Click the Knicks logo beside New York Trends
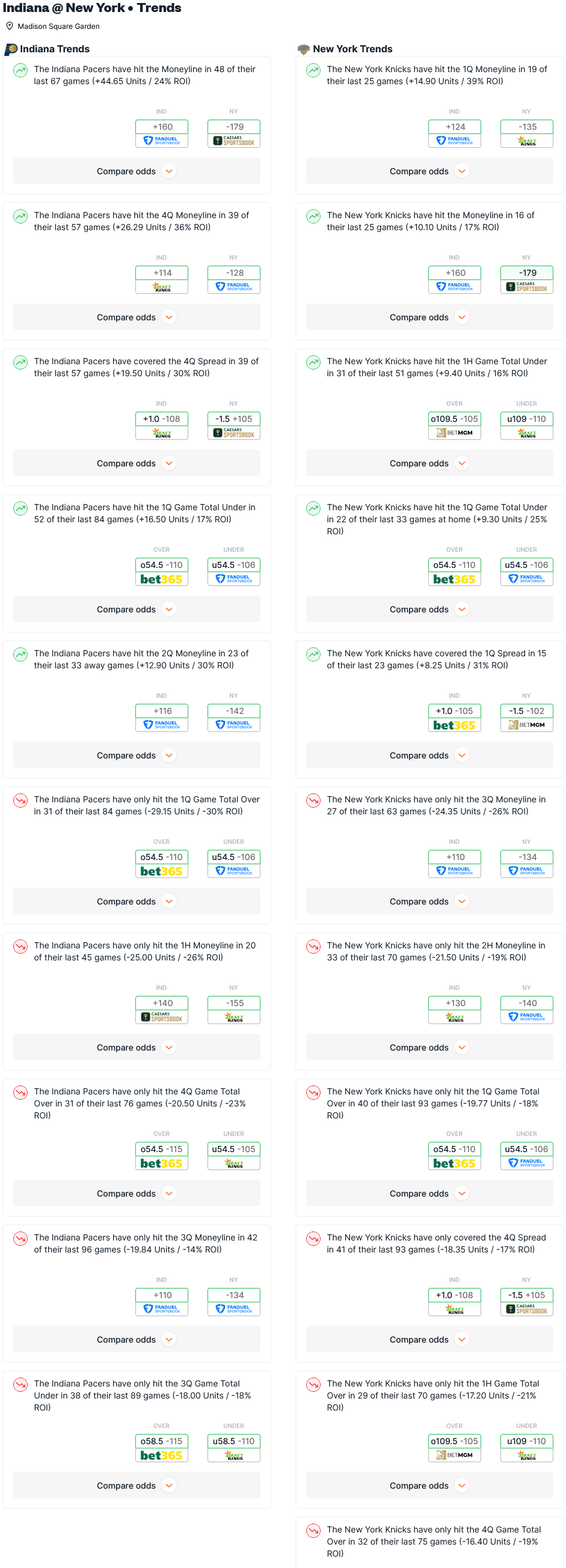The height and width of the screenshot is (1568, 566). pyautogui.click(x=303, y=49)
